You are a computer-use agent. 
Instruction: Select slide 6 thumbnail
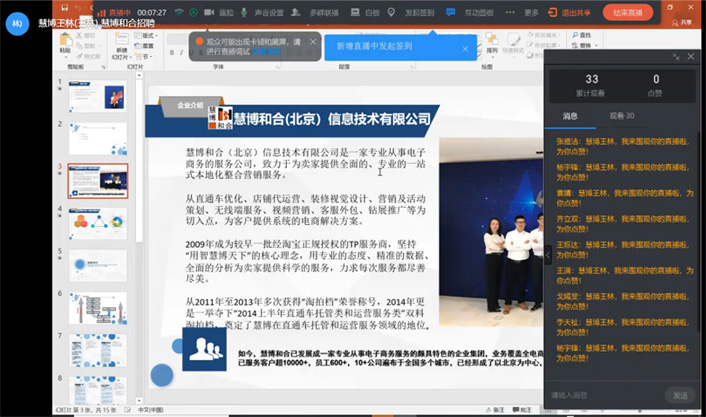click(98, 308)
